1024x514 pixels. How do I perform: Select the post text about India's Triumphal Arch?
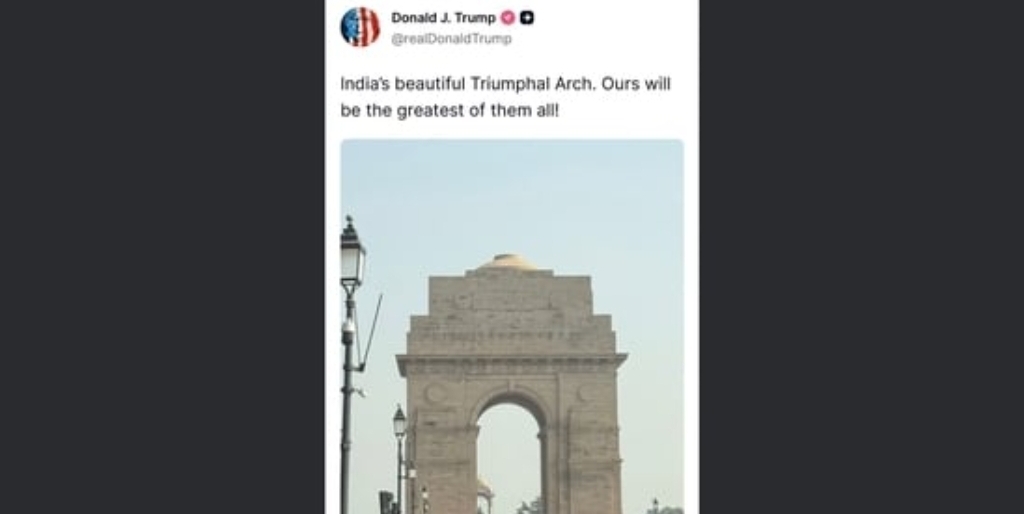pos(505,97)
